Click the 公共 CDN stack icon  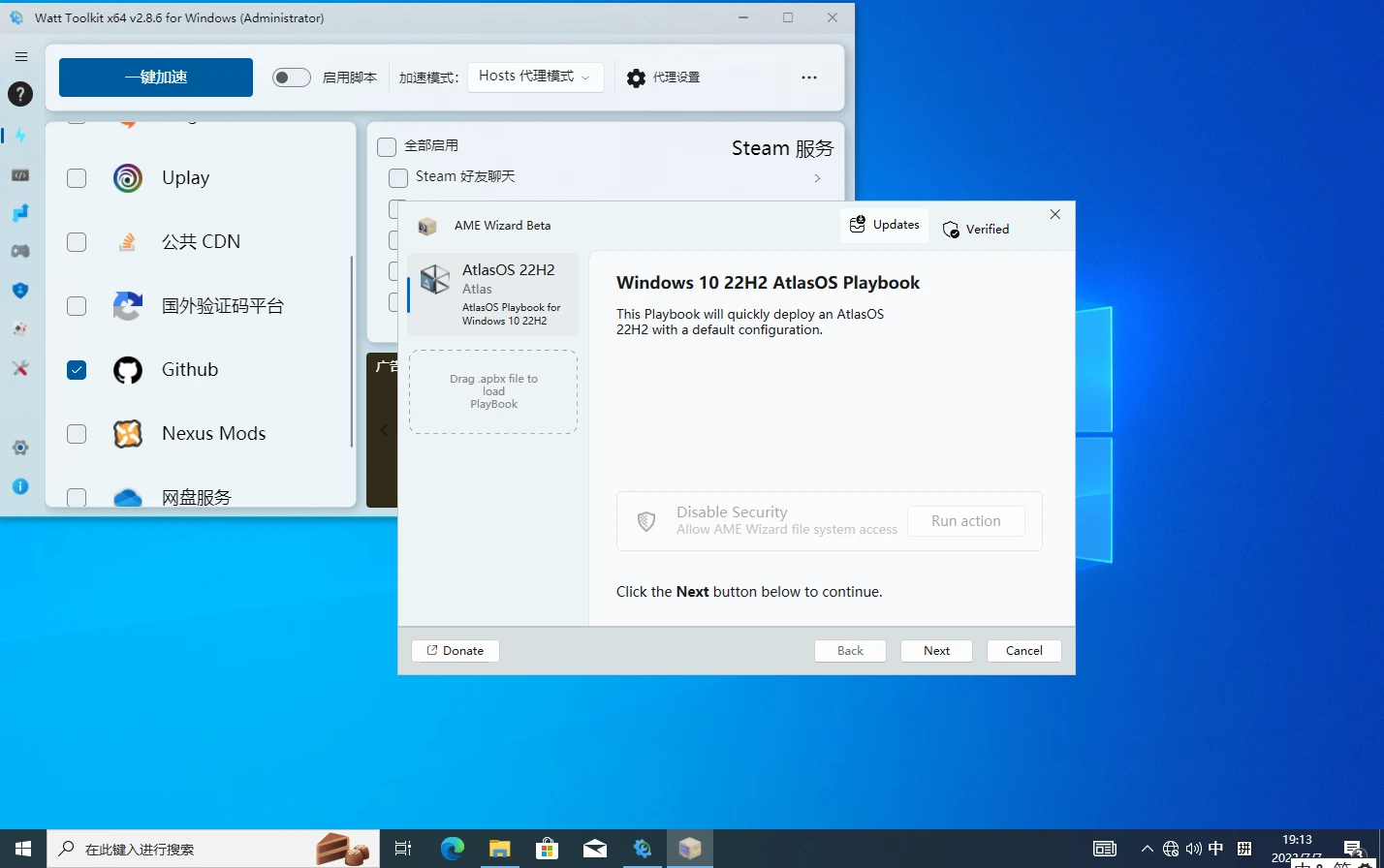[x=128, y=242]
